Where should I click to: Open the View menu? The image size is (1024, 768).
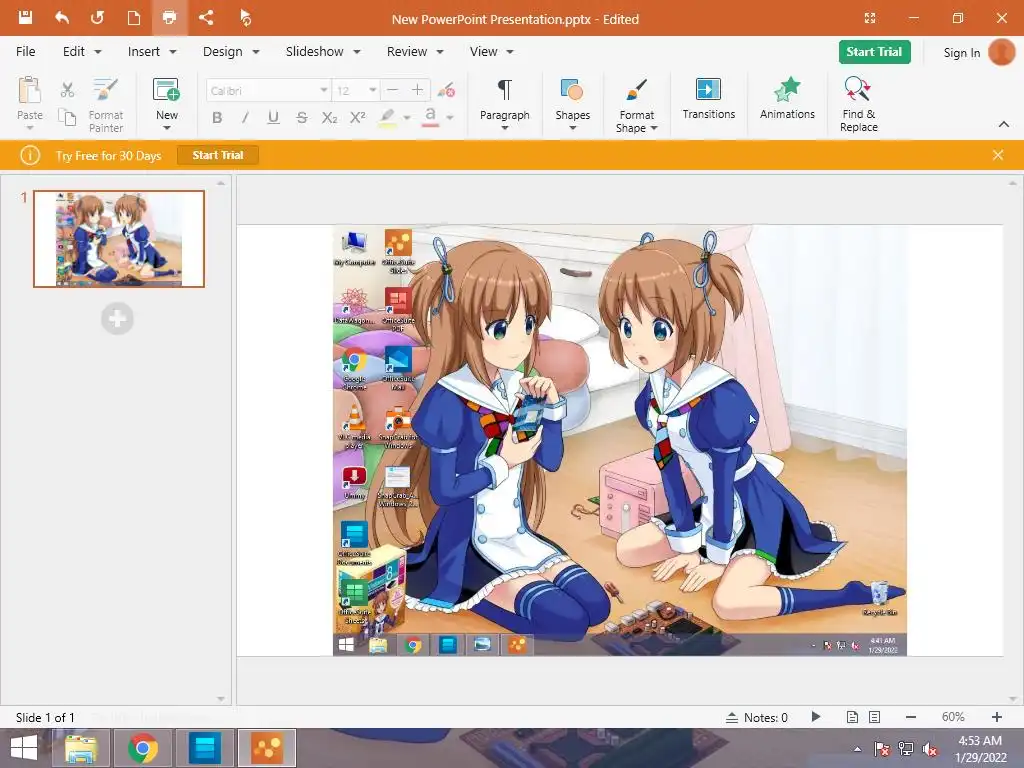tap(491, 52)
